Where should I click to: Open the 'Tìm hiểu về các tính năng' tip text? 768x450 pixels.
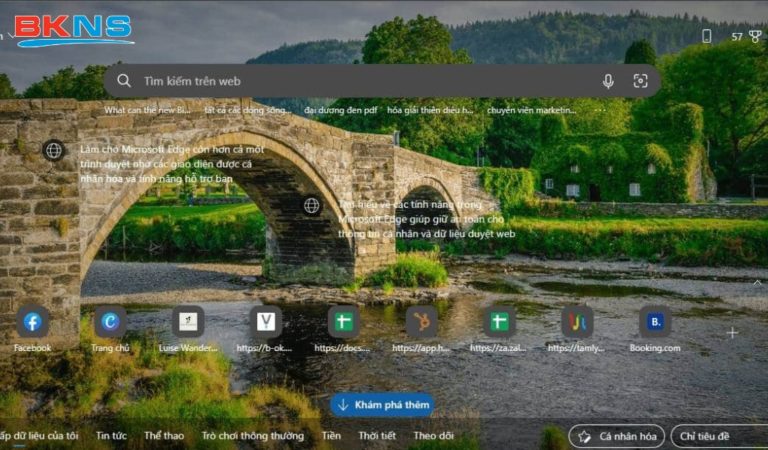pos(427,219)
